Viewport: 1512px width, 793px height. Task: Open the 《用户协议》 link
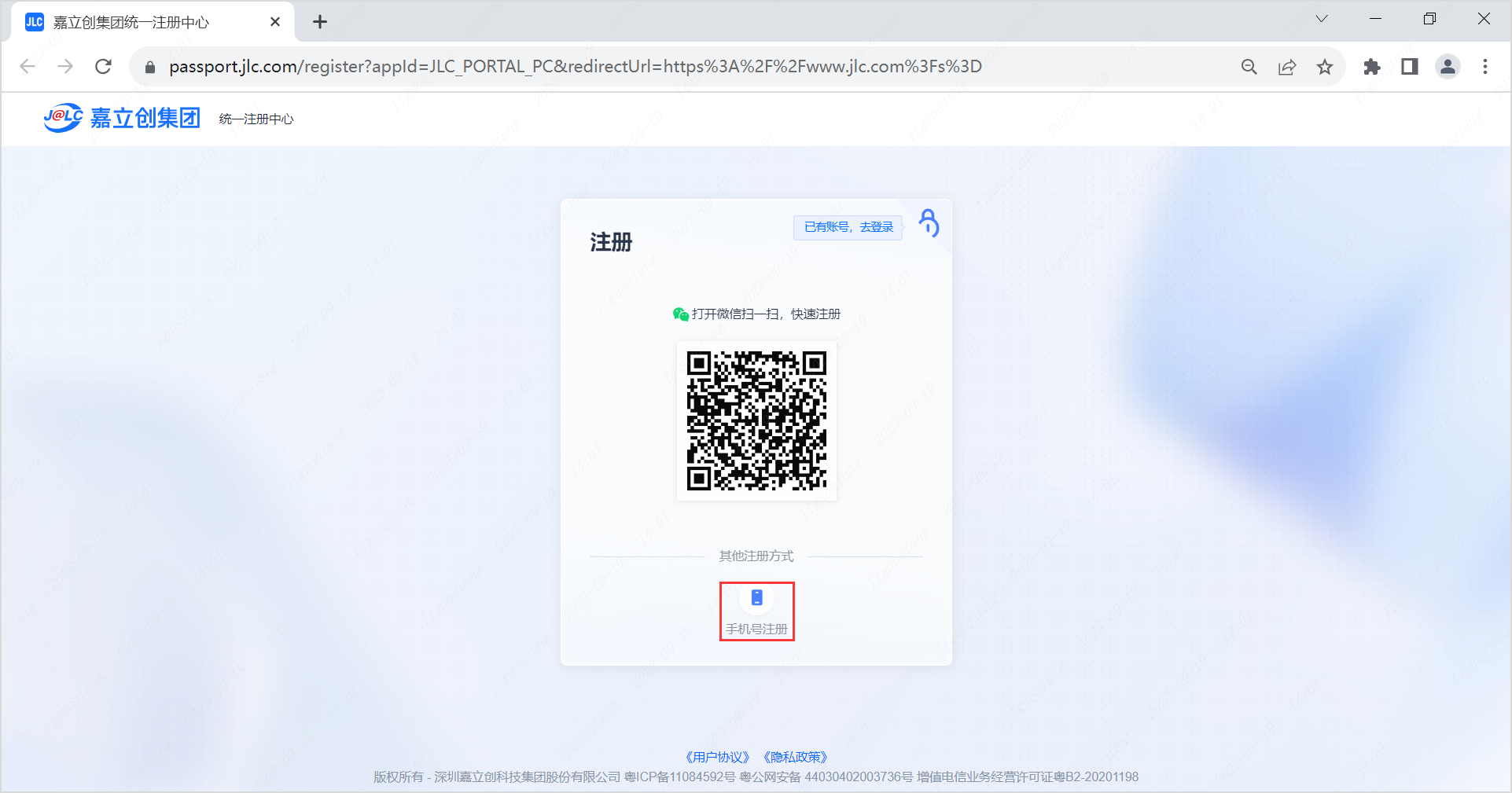pos(717,757)
